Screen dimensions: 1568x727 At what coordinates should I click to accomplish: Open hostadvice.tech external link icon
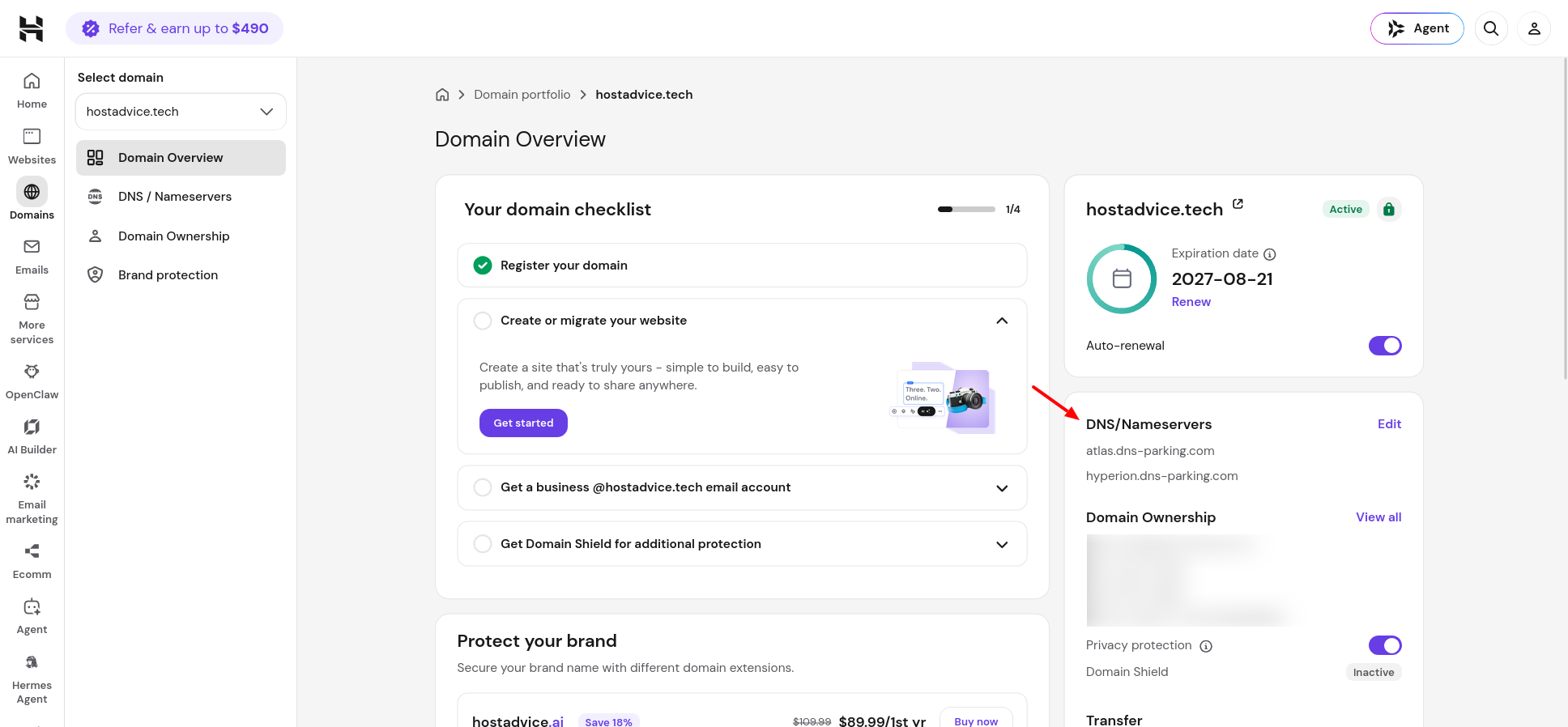pos(1238,204)
